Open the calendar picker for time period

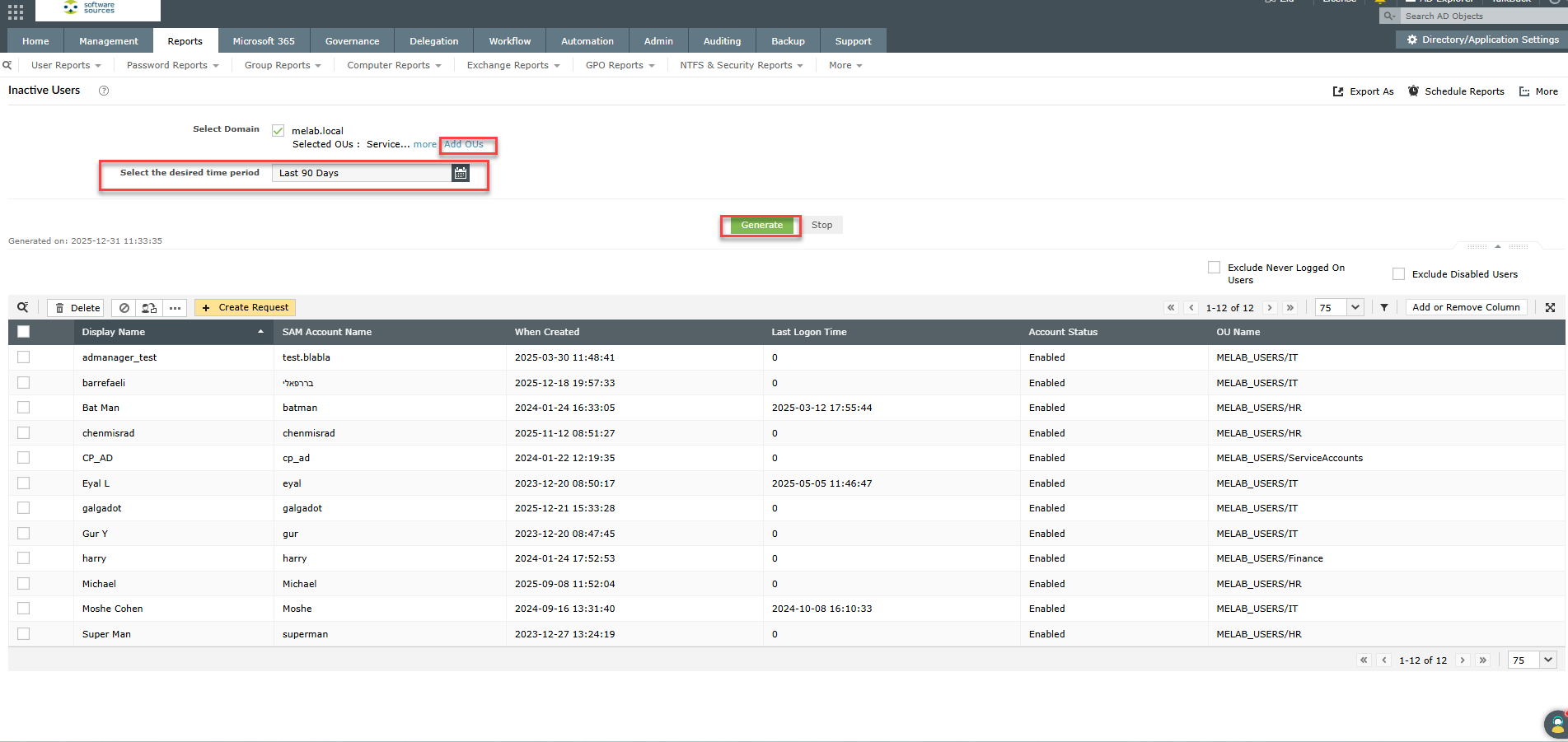tap(460, 173)
